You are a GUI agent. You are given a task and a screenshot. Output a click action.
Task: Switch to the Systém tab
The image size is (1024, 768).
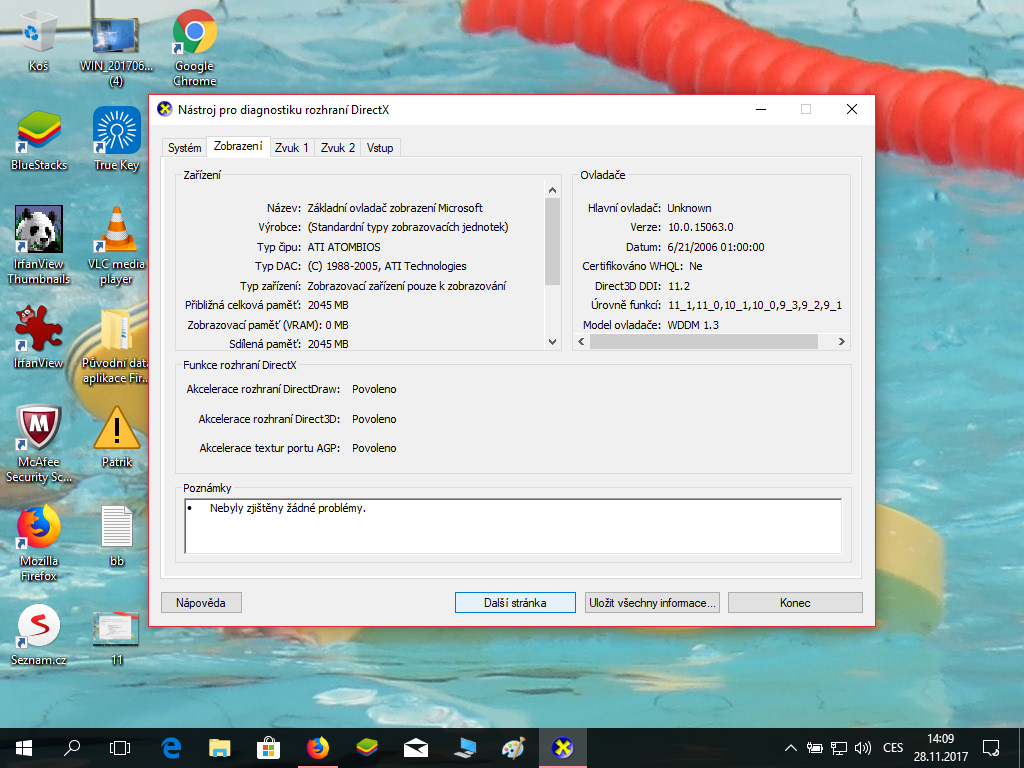coord(184,148)
